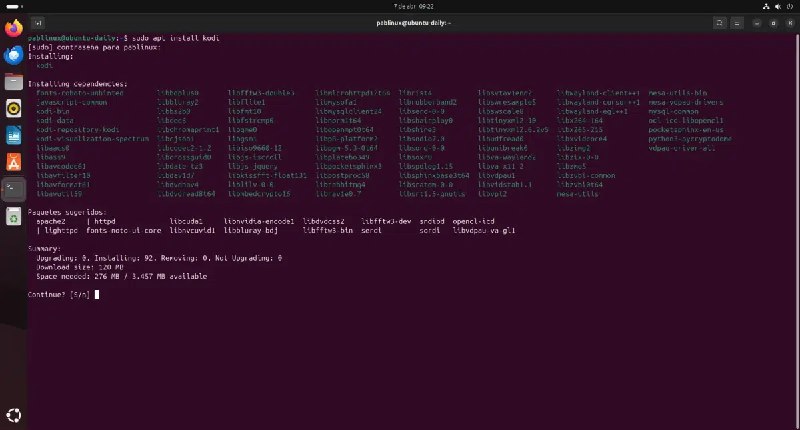Click the 'sudo apt install kodi' command line
The image size is (800, 430).
tap(176, 38)
